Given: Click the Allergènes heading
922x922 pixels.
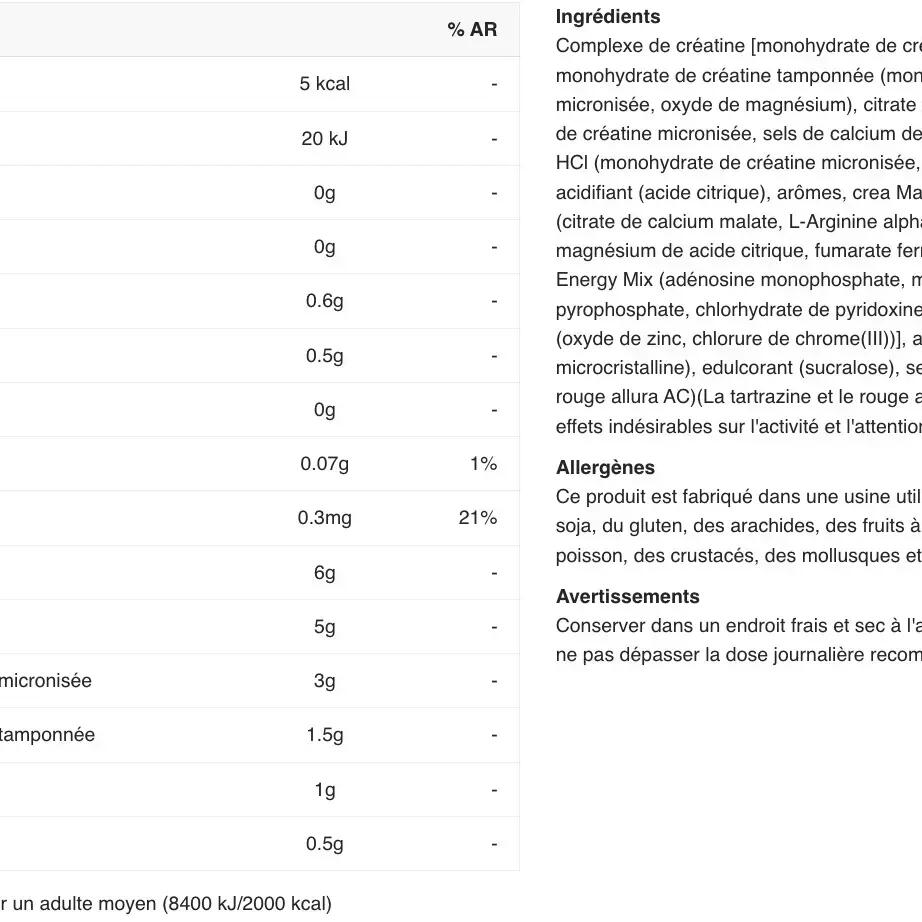Looking at the screenshot, I should [x=605, y=468].
